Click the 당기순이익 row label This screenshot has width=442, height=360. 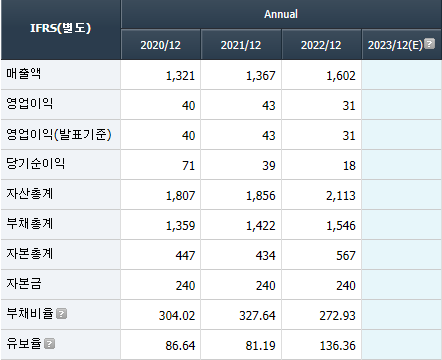coord(35,163)
